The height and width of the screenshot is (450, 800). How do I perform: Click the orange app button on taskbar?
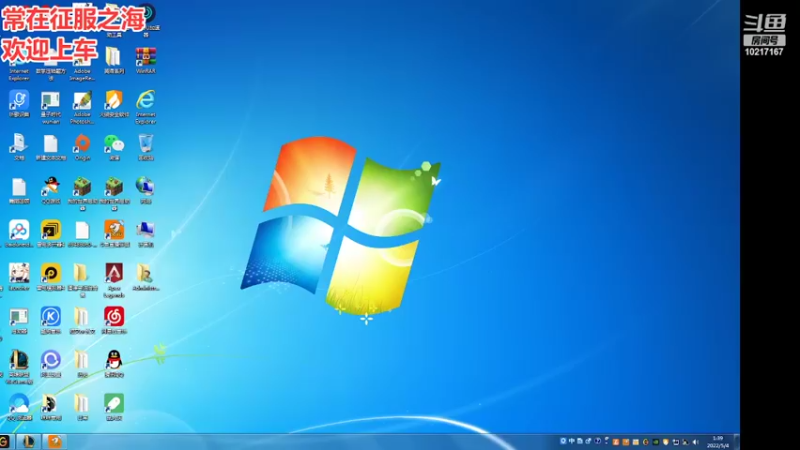(x=55, y=442)
